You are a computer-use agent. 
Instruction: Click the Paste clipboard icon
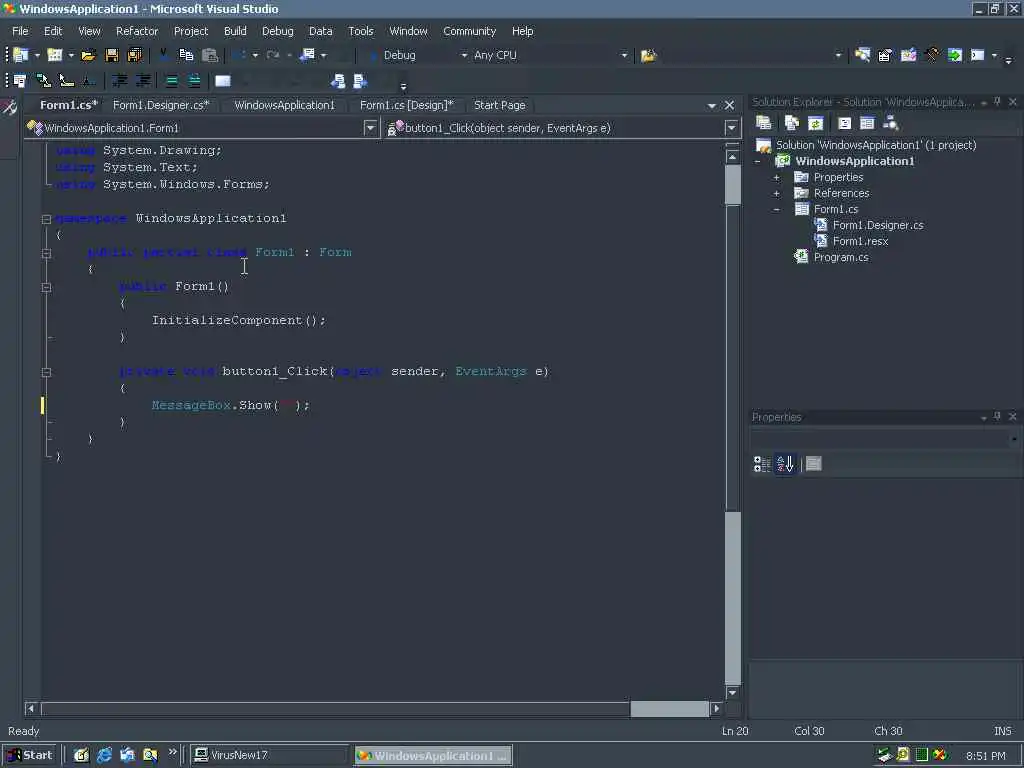(210, 56)
